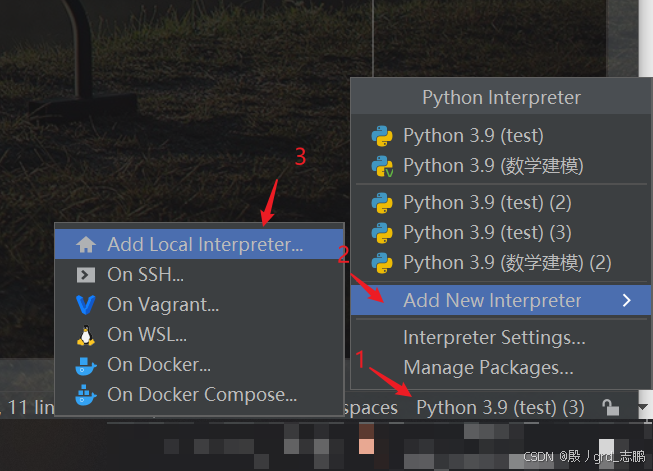Open Manage Packages...
Viewport: 653px width, 471px height.
click(x=501, y=367)
